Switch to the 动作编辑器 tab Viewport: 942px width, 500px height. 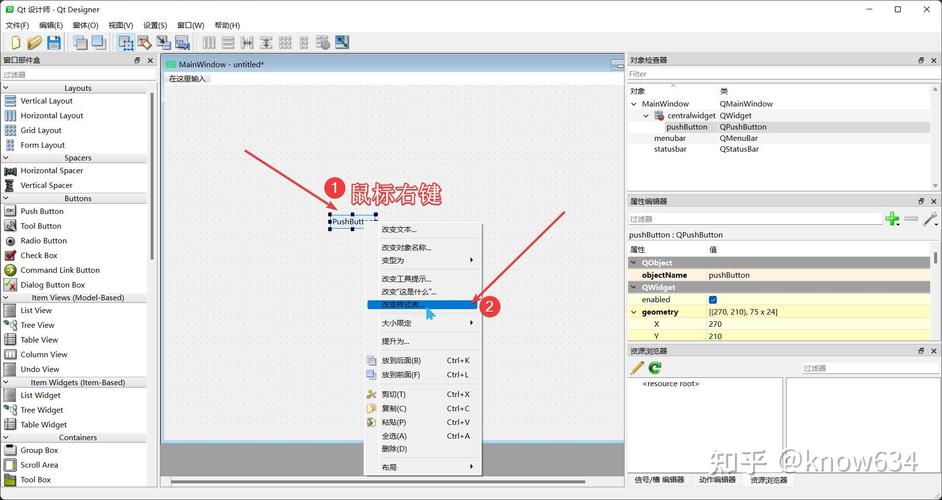717,480
